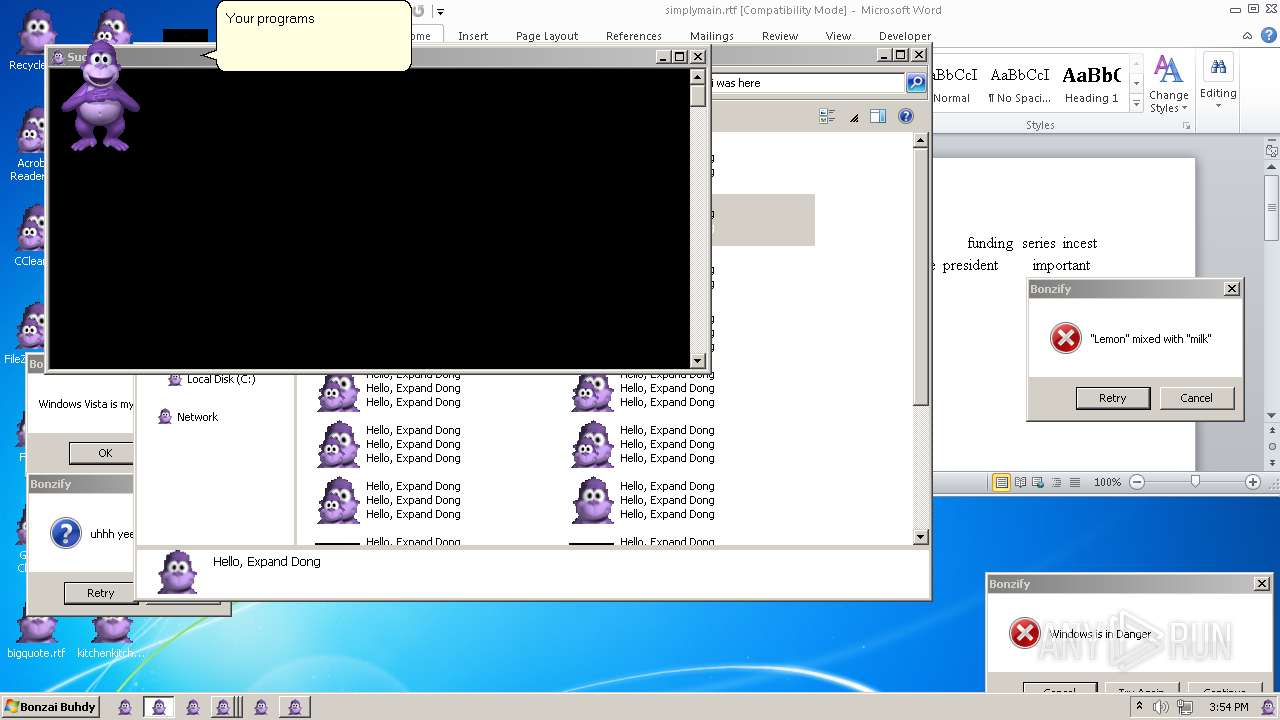Click zoom out minus button in Word
Image resolution: width=1280 pixels, height=720 pixels.
[x=1137, y=482]
